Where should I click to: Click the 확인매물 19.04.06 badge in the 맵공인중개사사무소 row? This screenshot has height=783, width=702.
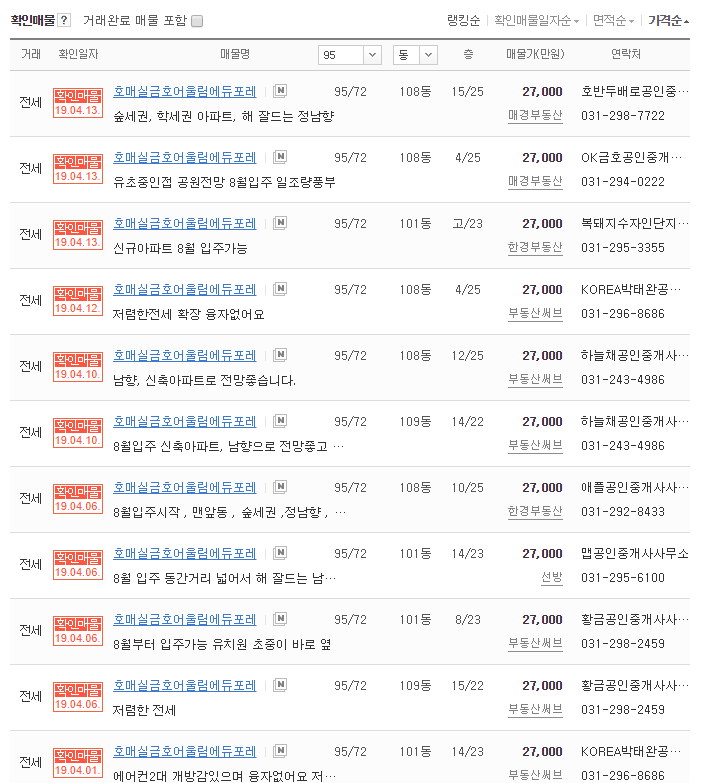78,564
